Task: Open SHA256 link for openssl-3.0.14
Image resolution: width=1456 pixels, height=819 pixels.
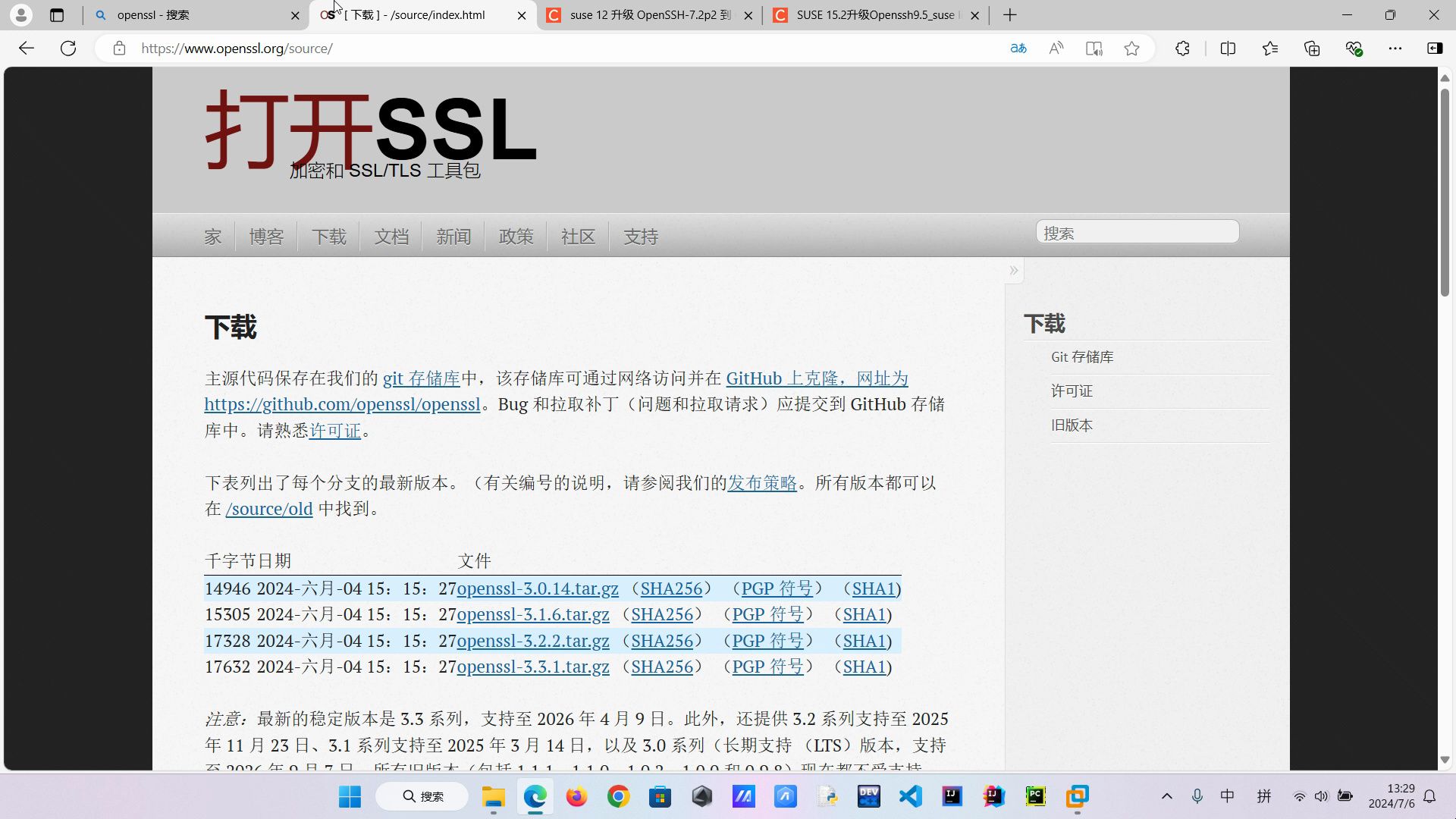Action: [672, 588]
